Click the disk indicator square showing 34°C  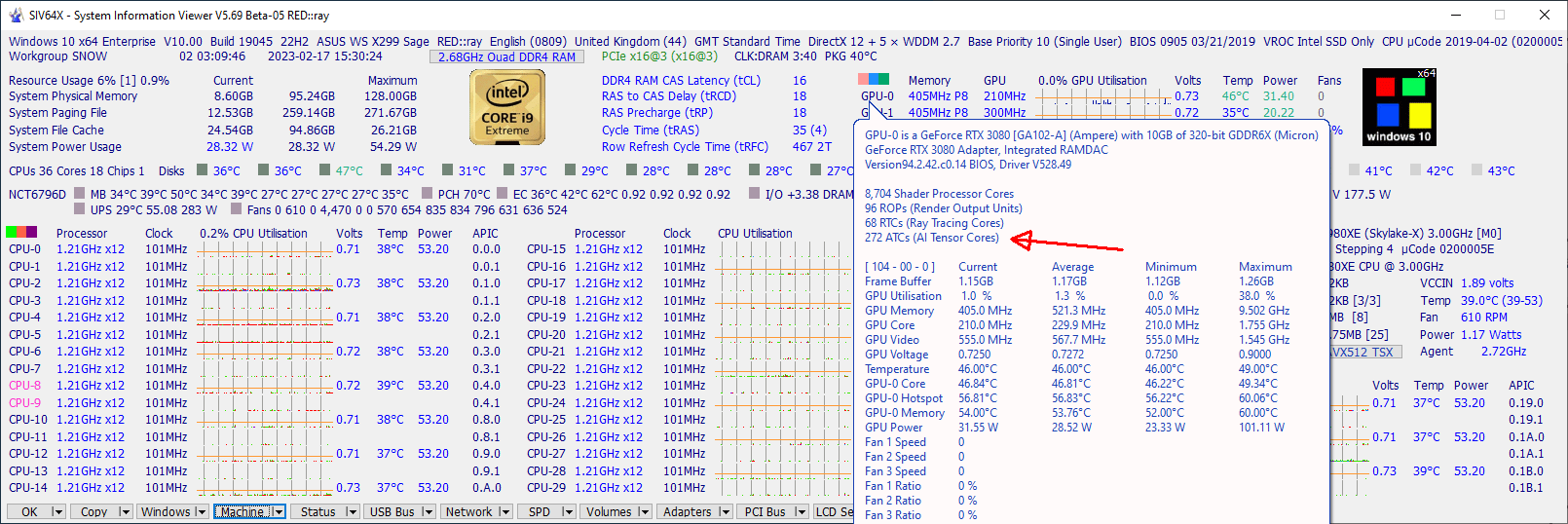387,169
